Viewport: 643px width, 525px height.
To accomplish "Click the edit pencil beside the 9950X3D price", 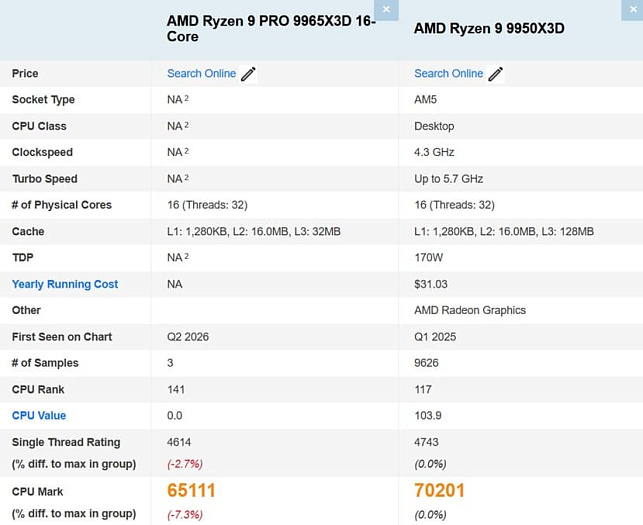I will click(495, 74).
